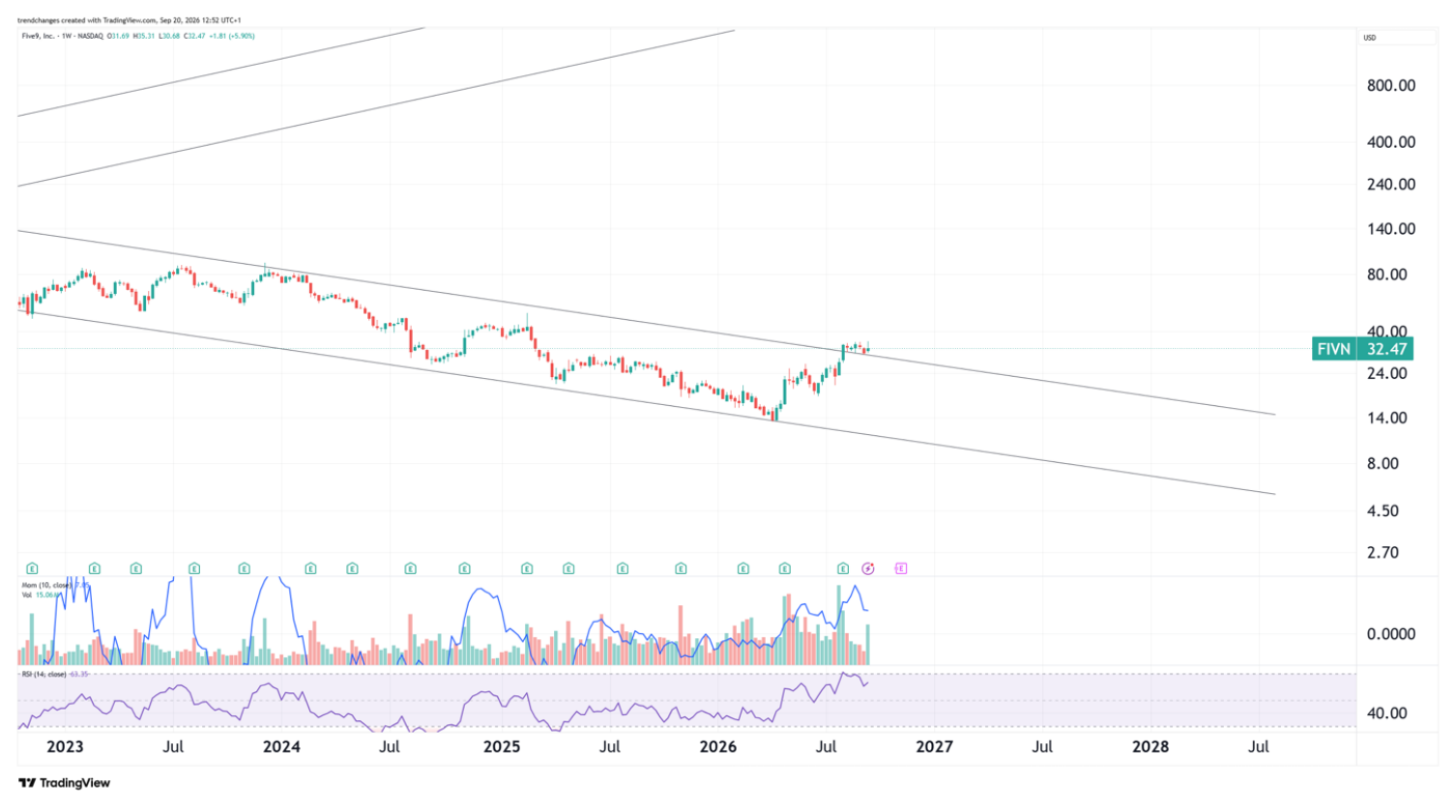Click the 14.00 price axis label

coord(1387,419)
